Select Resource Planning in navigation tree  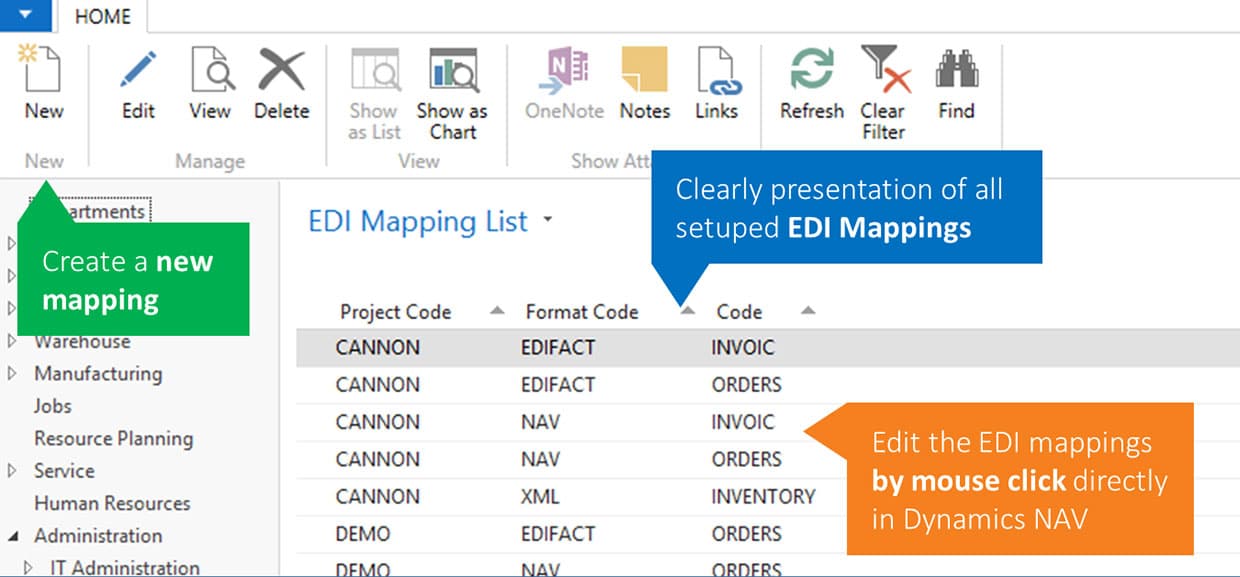coord(113,438)
